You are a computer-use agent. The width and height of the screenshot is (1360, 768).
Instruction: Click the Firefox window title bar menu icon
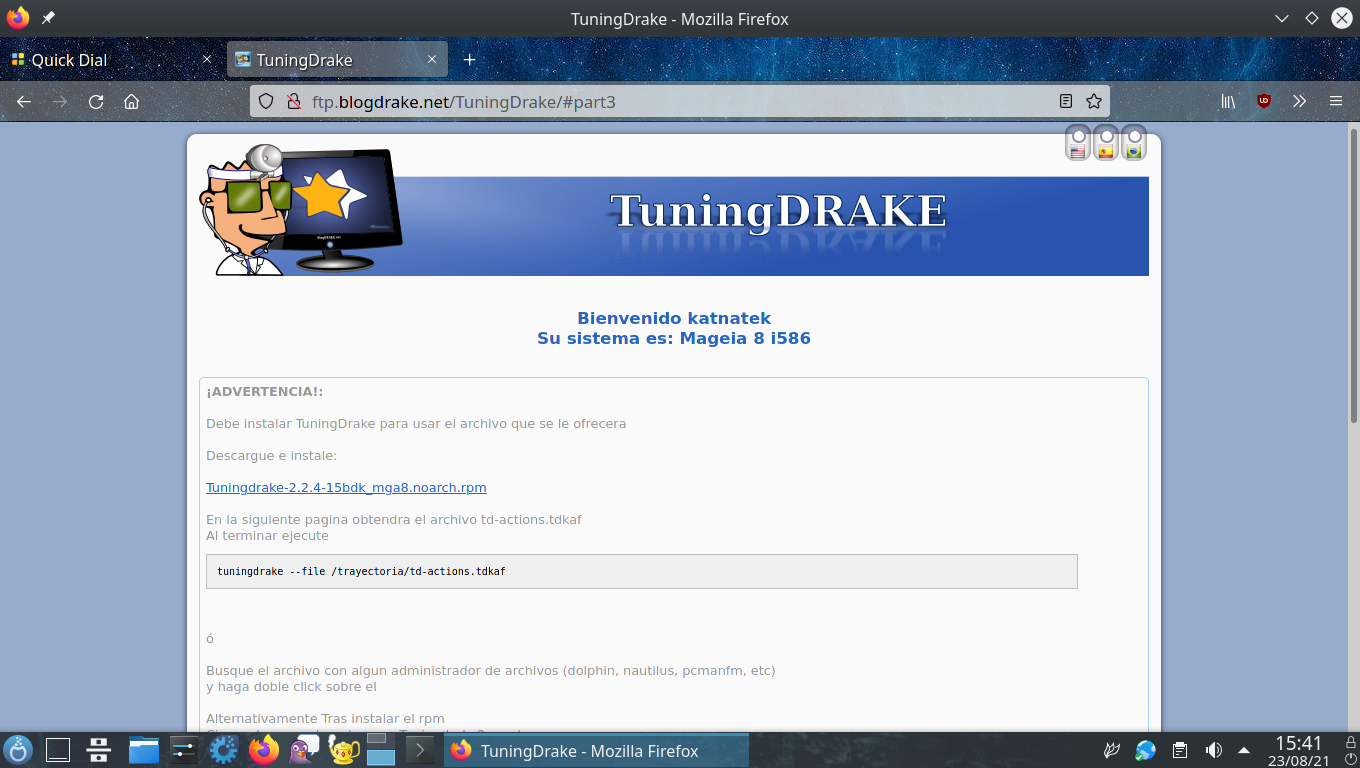(18, 18)
